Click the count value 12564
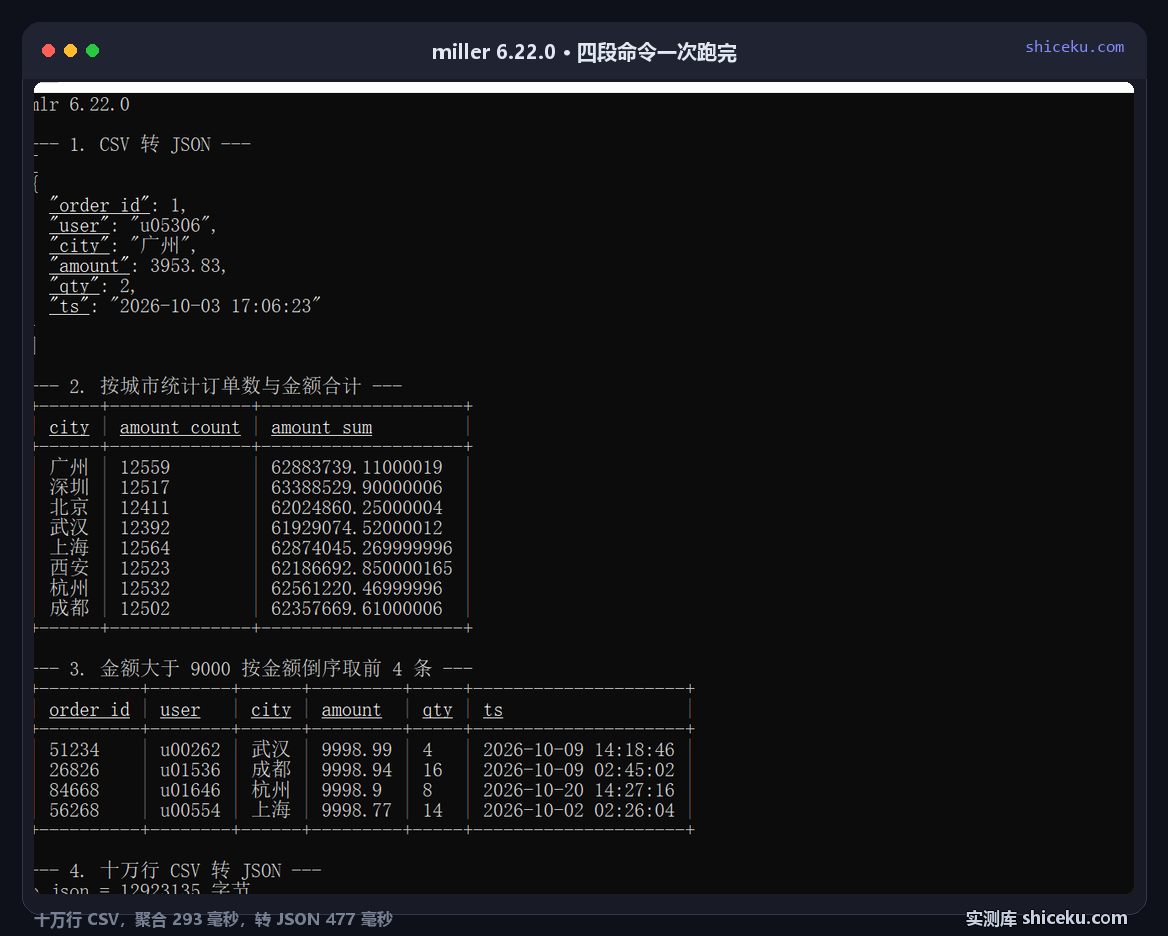 (145, 548)
